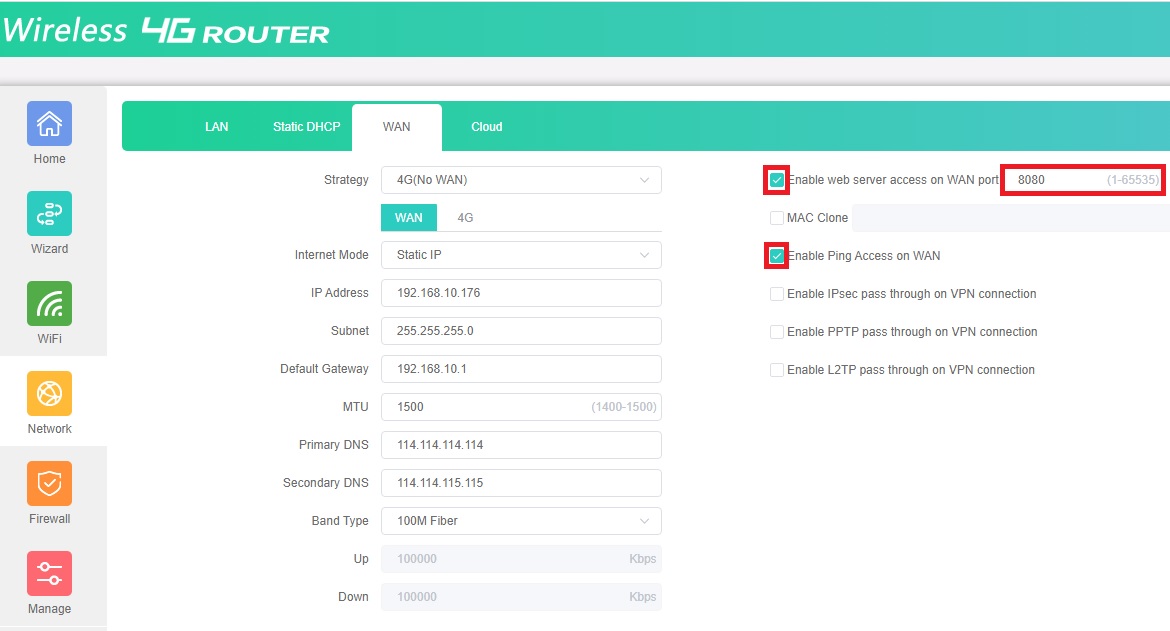
Task: Uncheck Enable Ping Access on WAN
Action: [777, 256]
